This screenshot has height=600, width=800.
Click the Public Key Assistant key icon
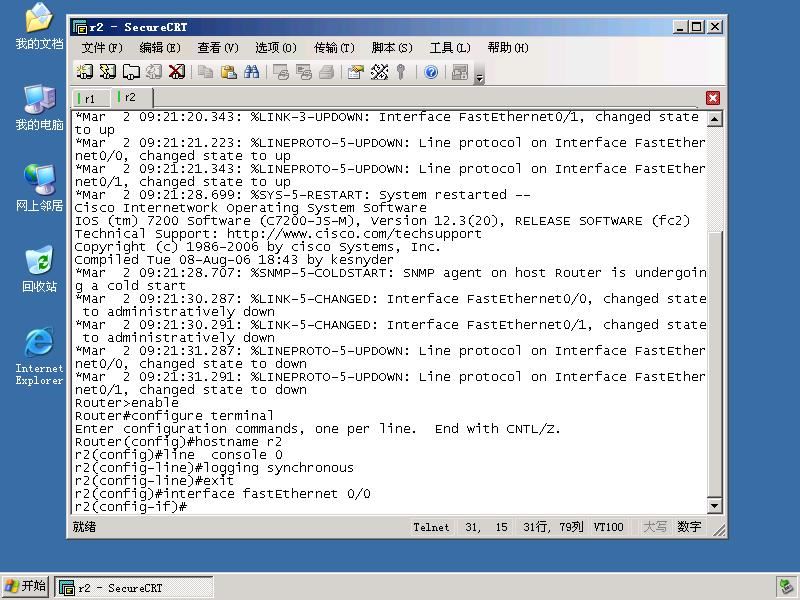[x=402, y=72]
